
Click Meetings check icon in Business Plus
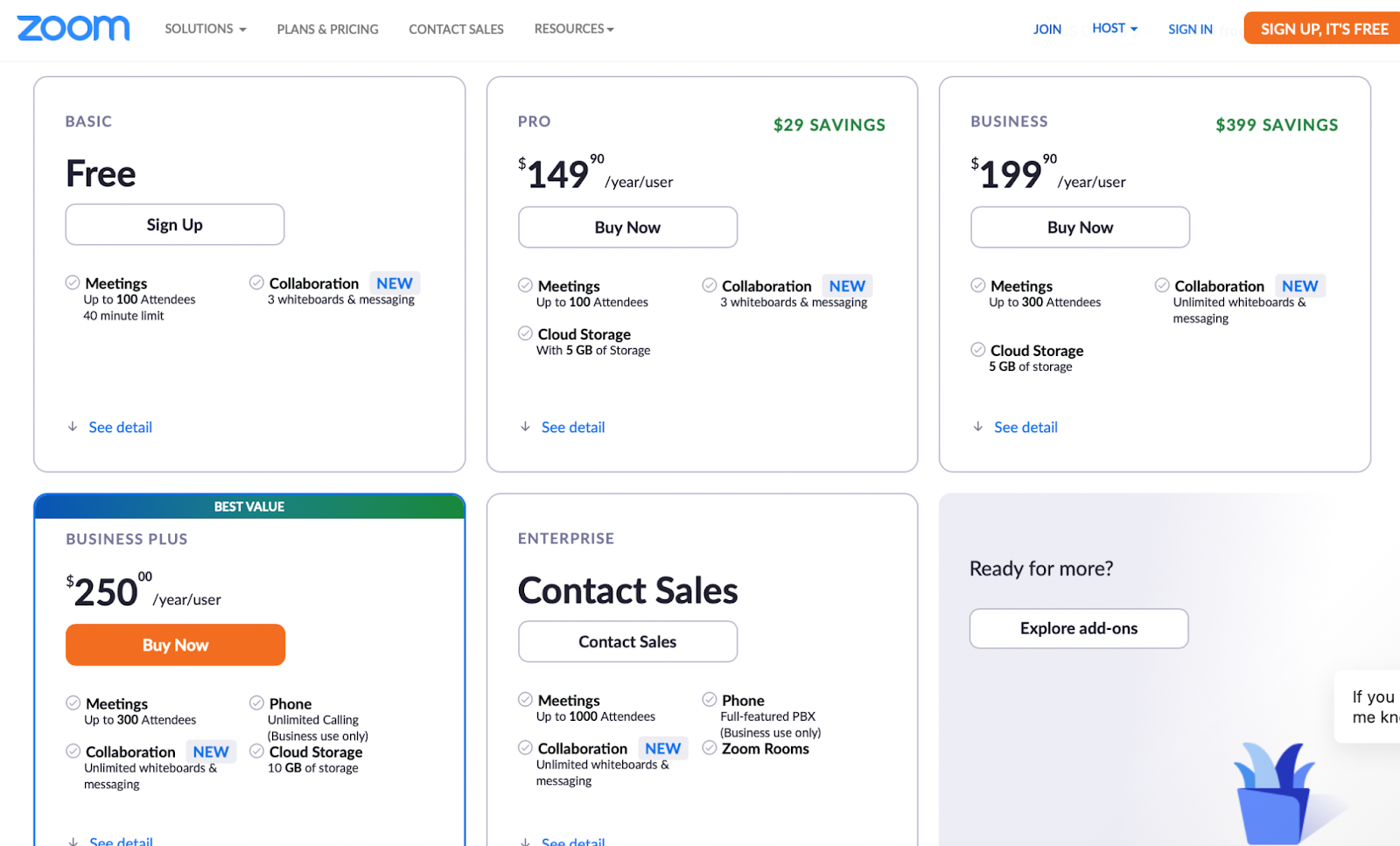pos(73,703)
